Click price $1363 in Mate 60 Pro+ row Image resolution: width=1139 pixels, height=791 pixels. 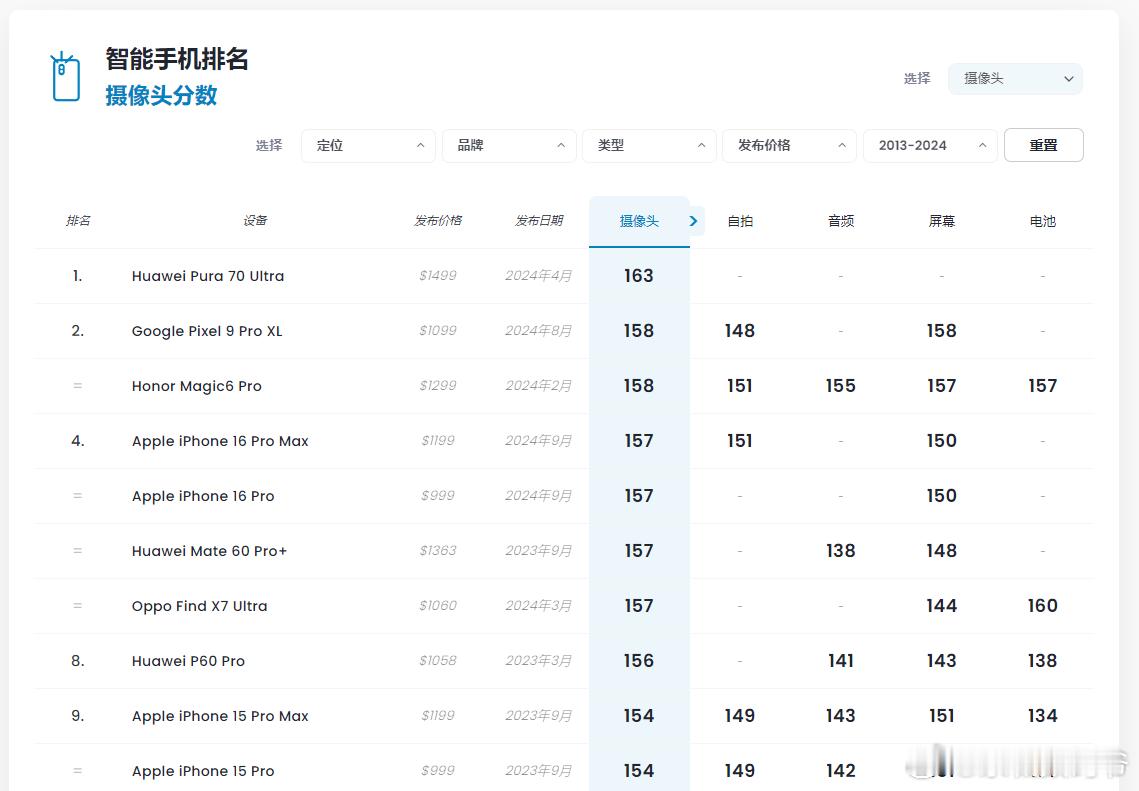[438, 551]
